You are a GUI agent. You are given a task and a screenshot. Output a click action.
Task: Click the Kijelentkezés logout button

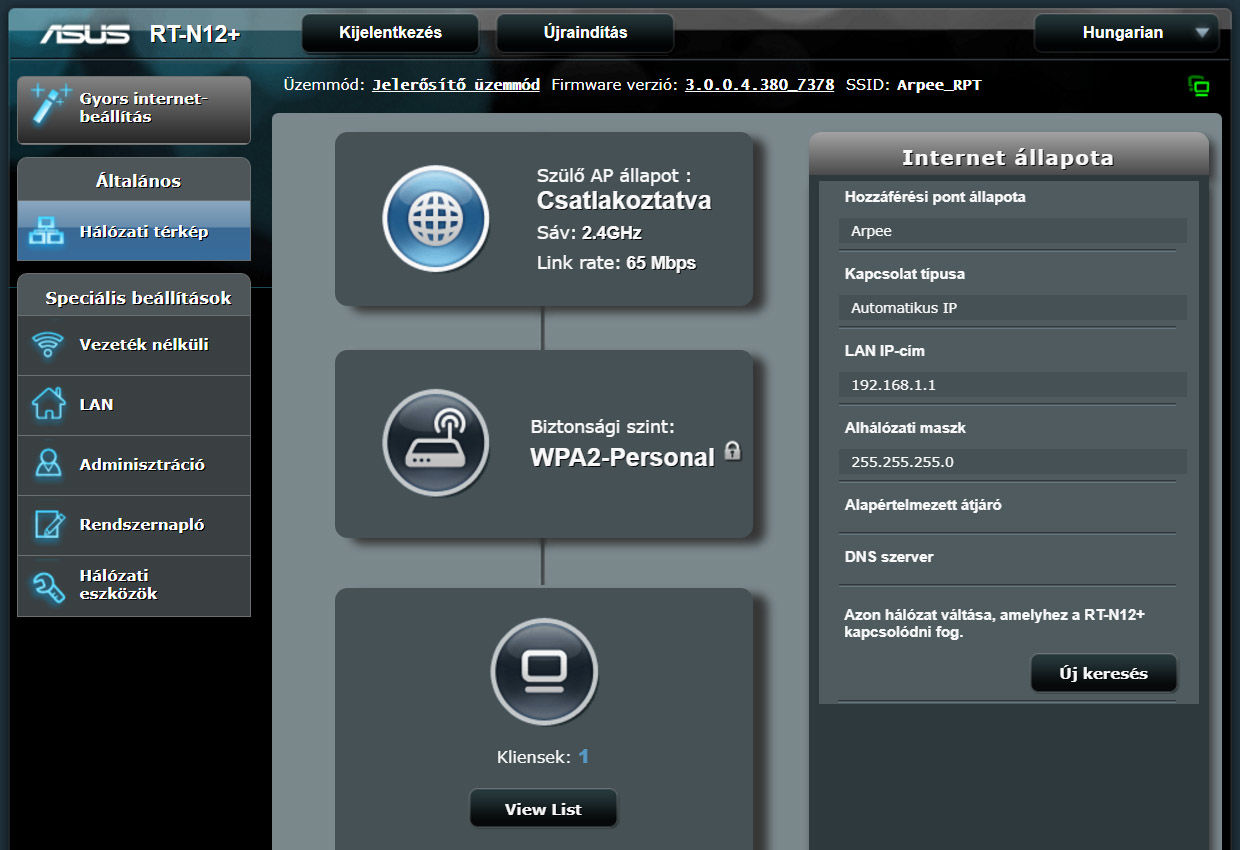(391, 33)
